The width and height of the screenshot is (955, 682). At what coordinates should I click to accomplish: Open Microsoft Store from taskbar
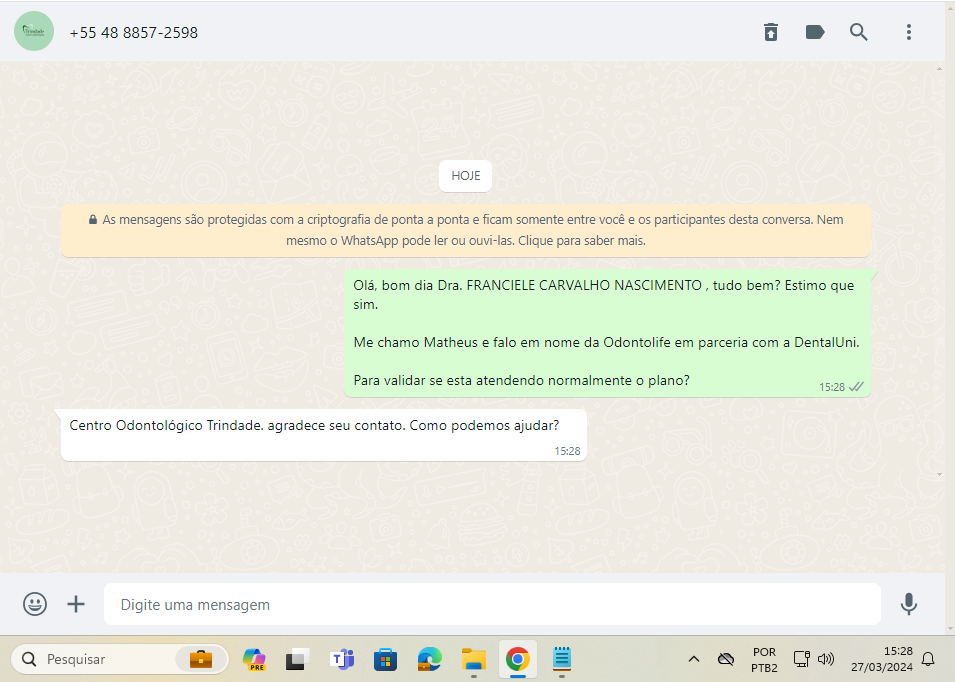(x=386, y=659)
